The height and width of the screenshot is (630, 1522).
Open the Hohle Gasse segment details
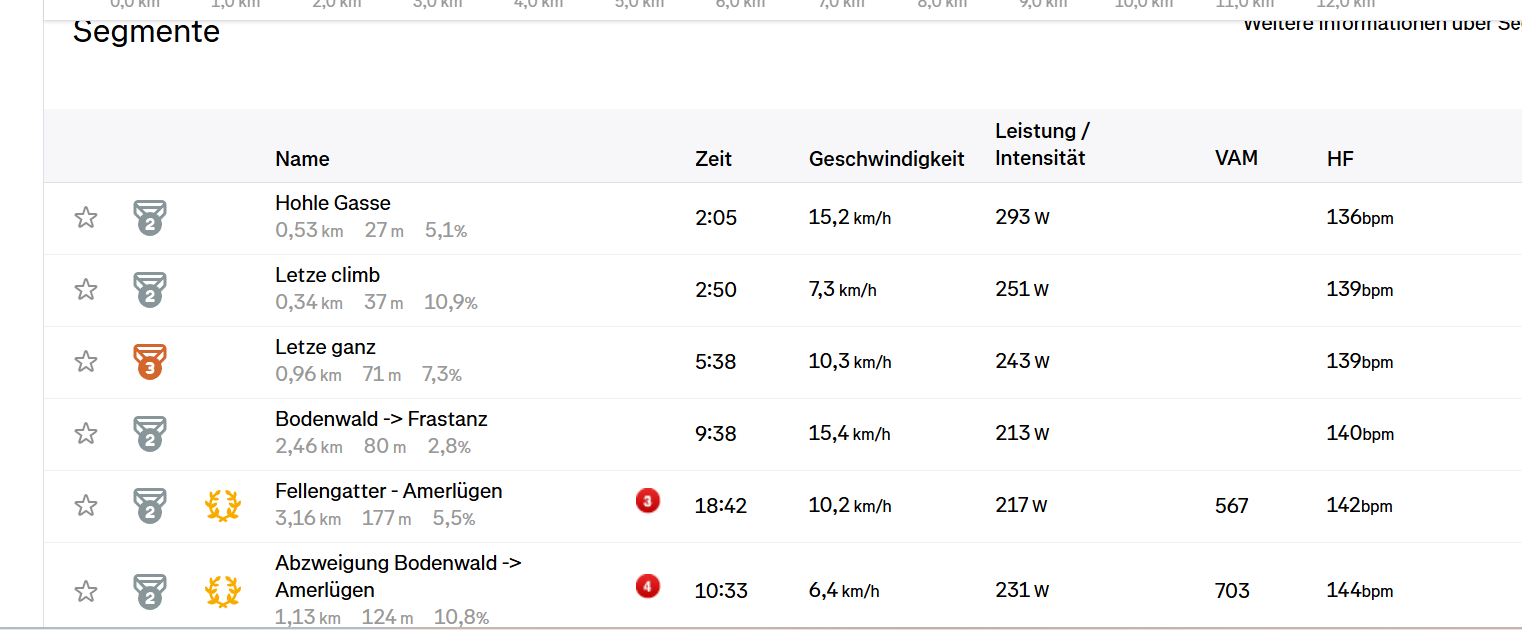[333, 203]
